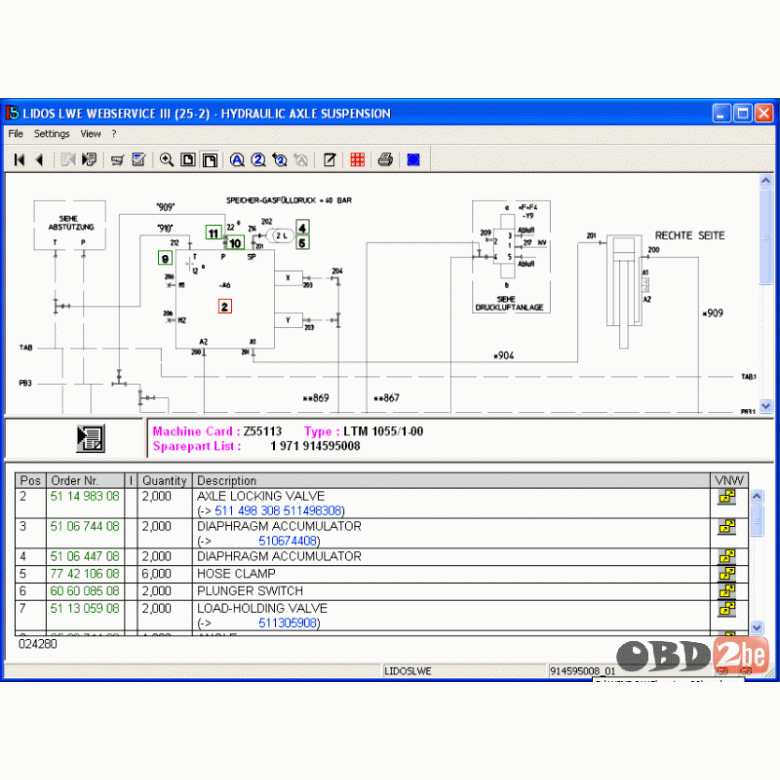Viewport: 780px width, 780px height.
Task: Open the File menu
Action: click(x=15, y=134)
